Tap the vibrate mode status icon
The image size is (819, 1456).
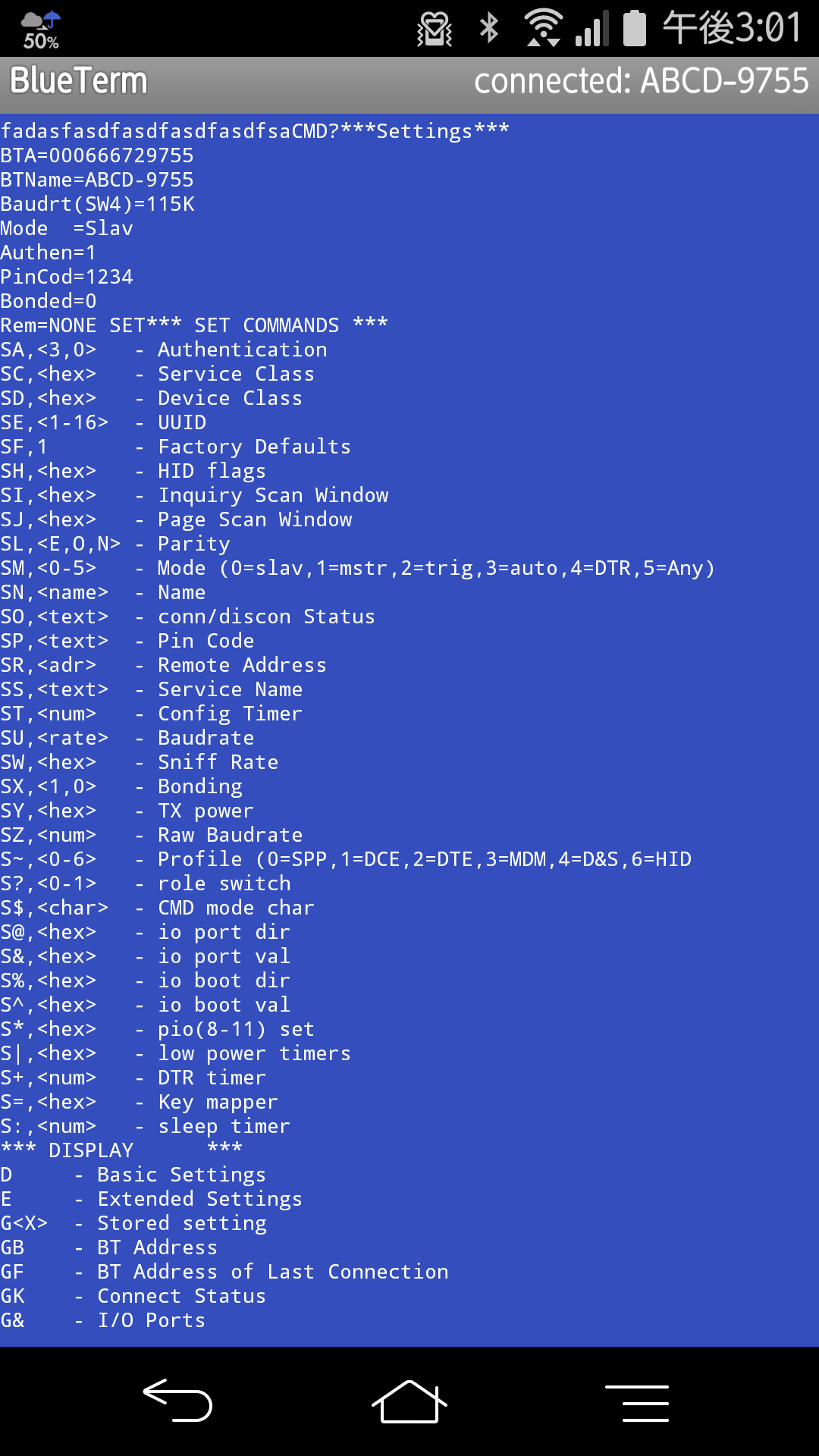coord(435,29)
